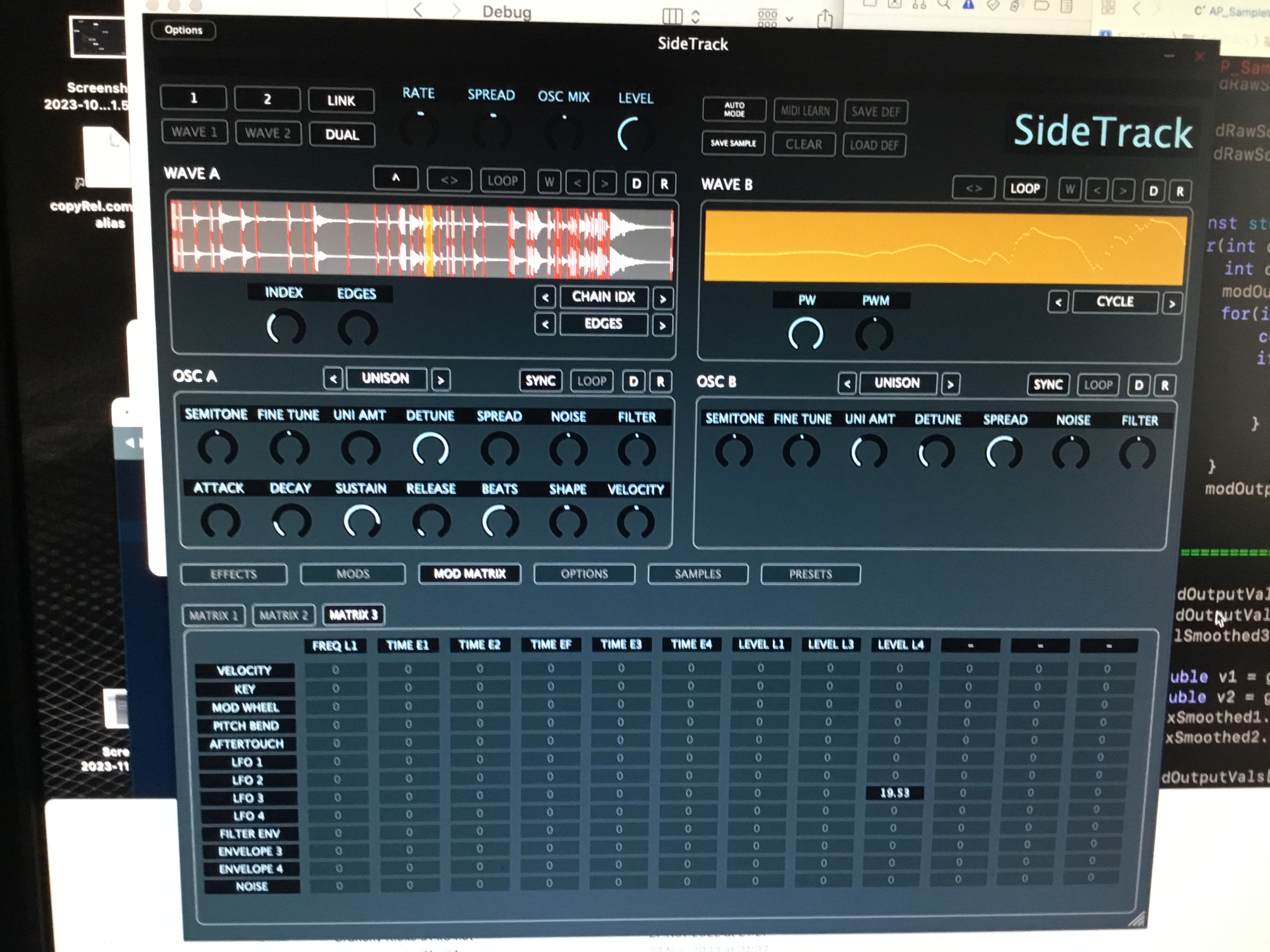Image resolution: width=1270 pixels, height=952 pixels.
Task: Click the D button in Wave B header
Action: 1153,191
